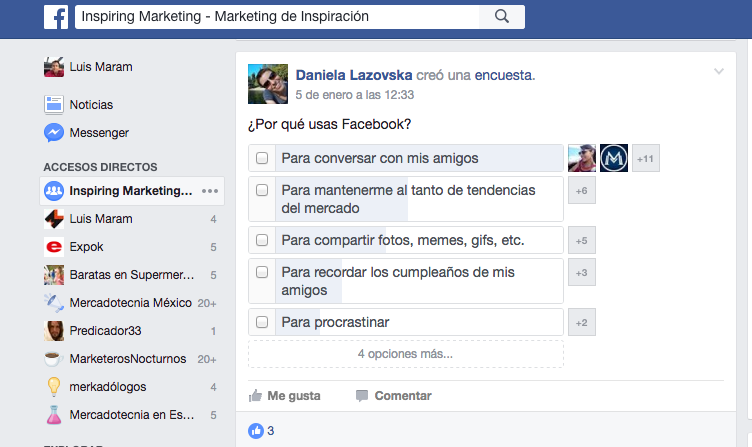The width and height of the screenshot is (752, 447).
Task: Show +2 voters for procrastinar option
Action: [582, 322]
